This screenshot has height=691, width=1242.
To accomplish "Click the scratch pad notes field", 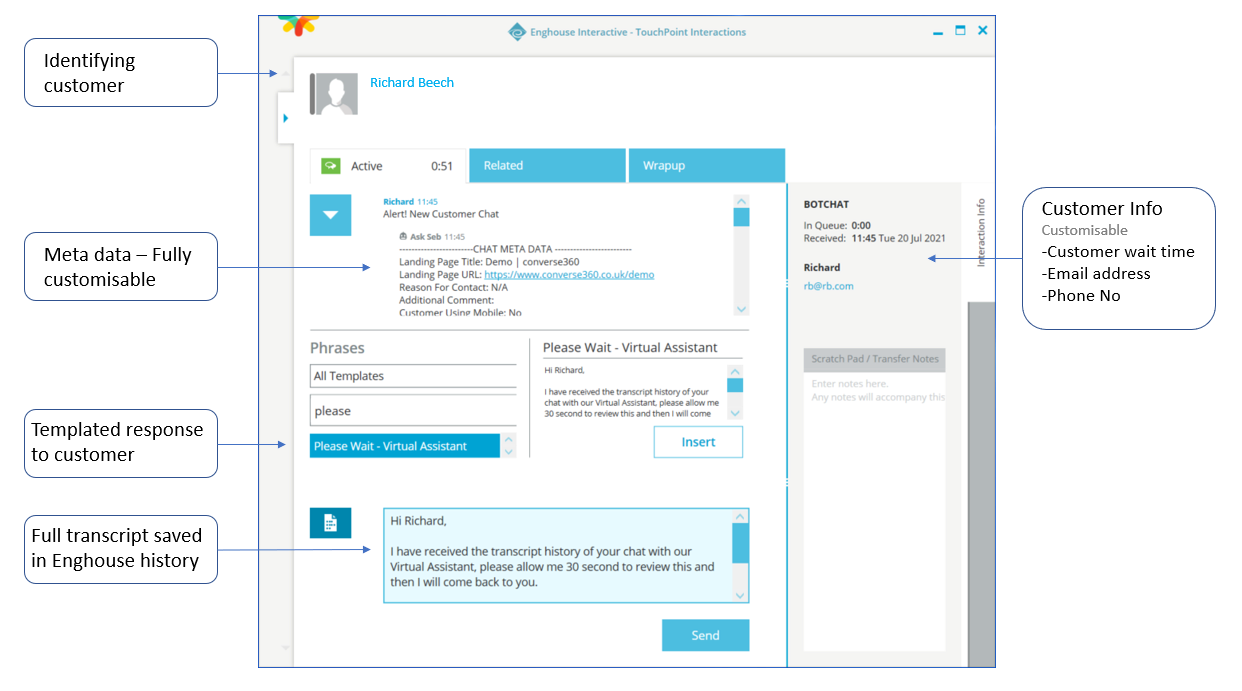I will 874,510.
